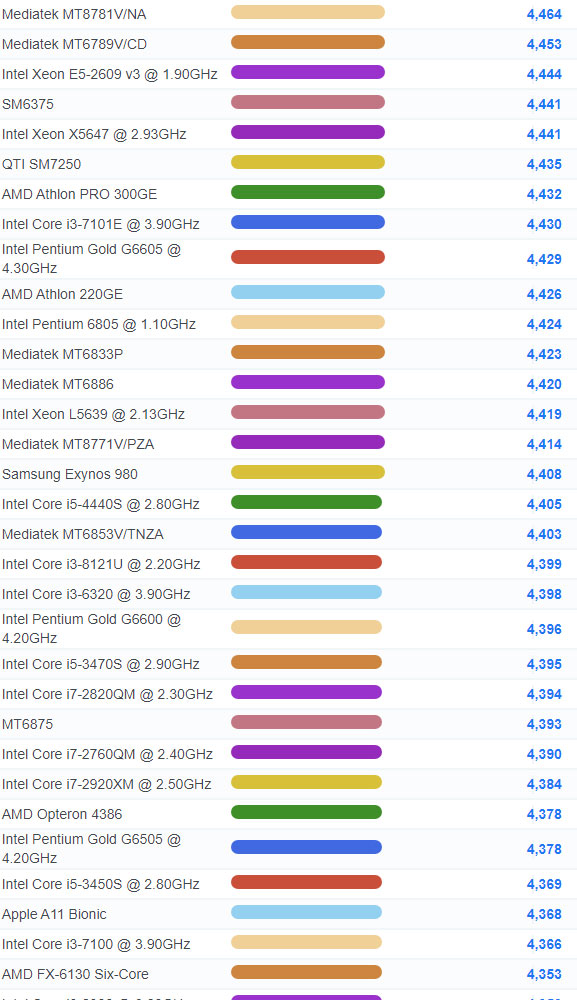Click the 4,408 score for Exynos 980
The image size is (577, 1000).
(x=544, y=474)
